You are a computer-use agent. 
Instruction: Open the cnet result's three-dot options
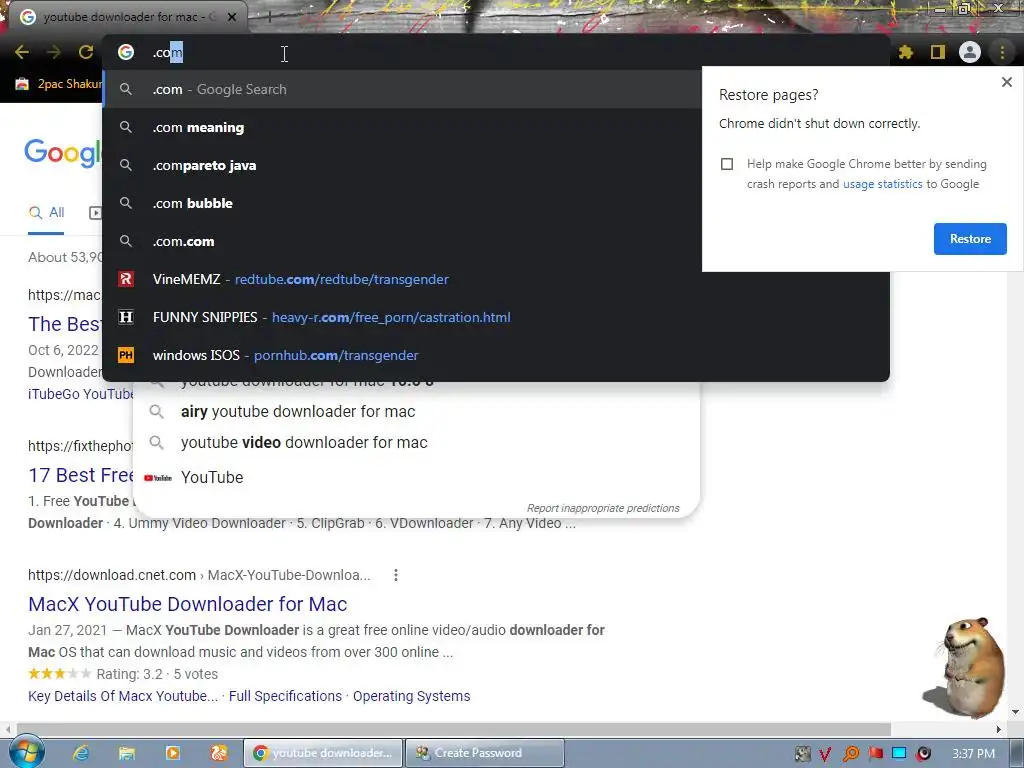pos(396,575)
